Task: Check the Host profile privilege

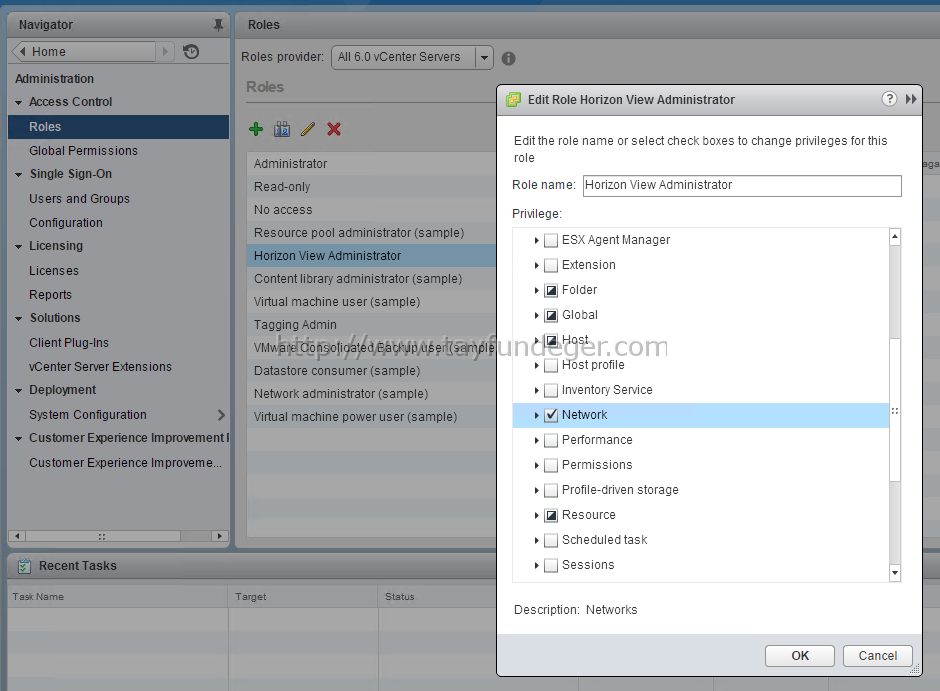Action: click(x=550, y=366)
